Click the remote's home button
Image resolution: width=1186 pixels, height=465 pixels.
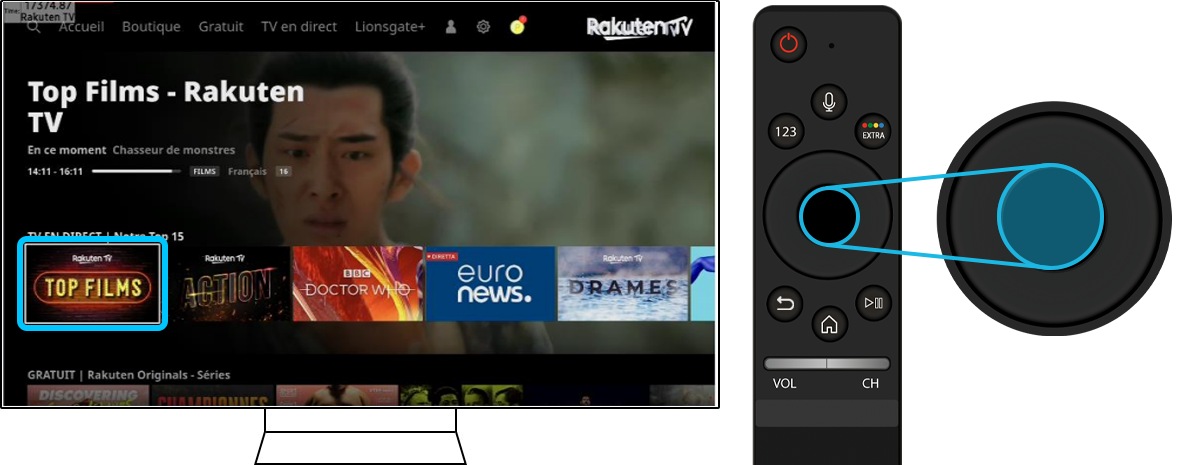pyautogui.click(x=829, y=325)
